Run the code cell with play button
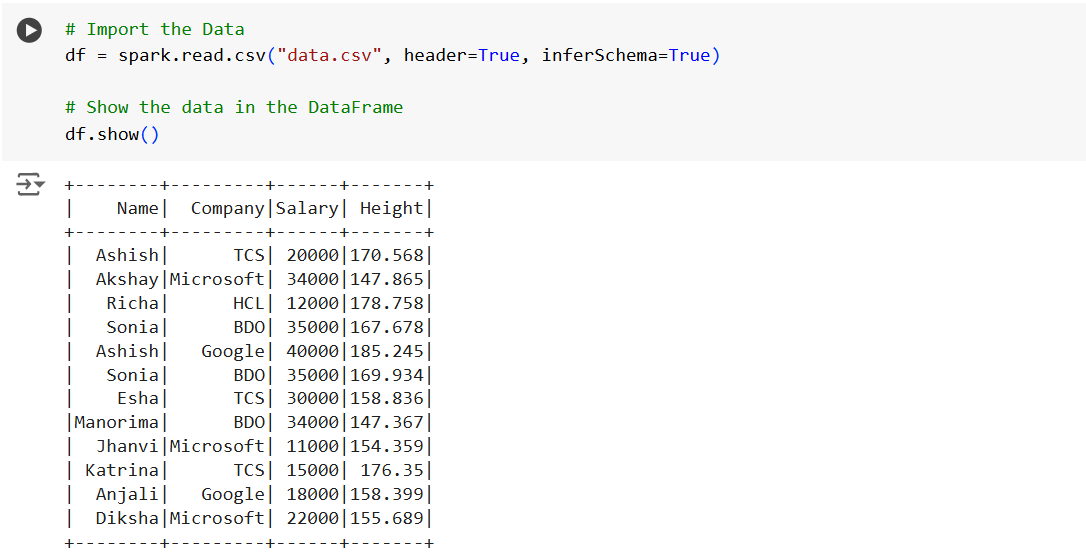Image resolution: width=1086 pixels, height=557 pixels. [x=30, y=31]
